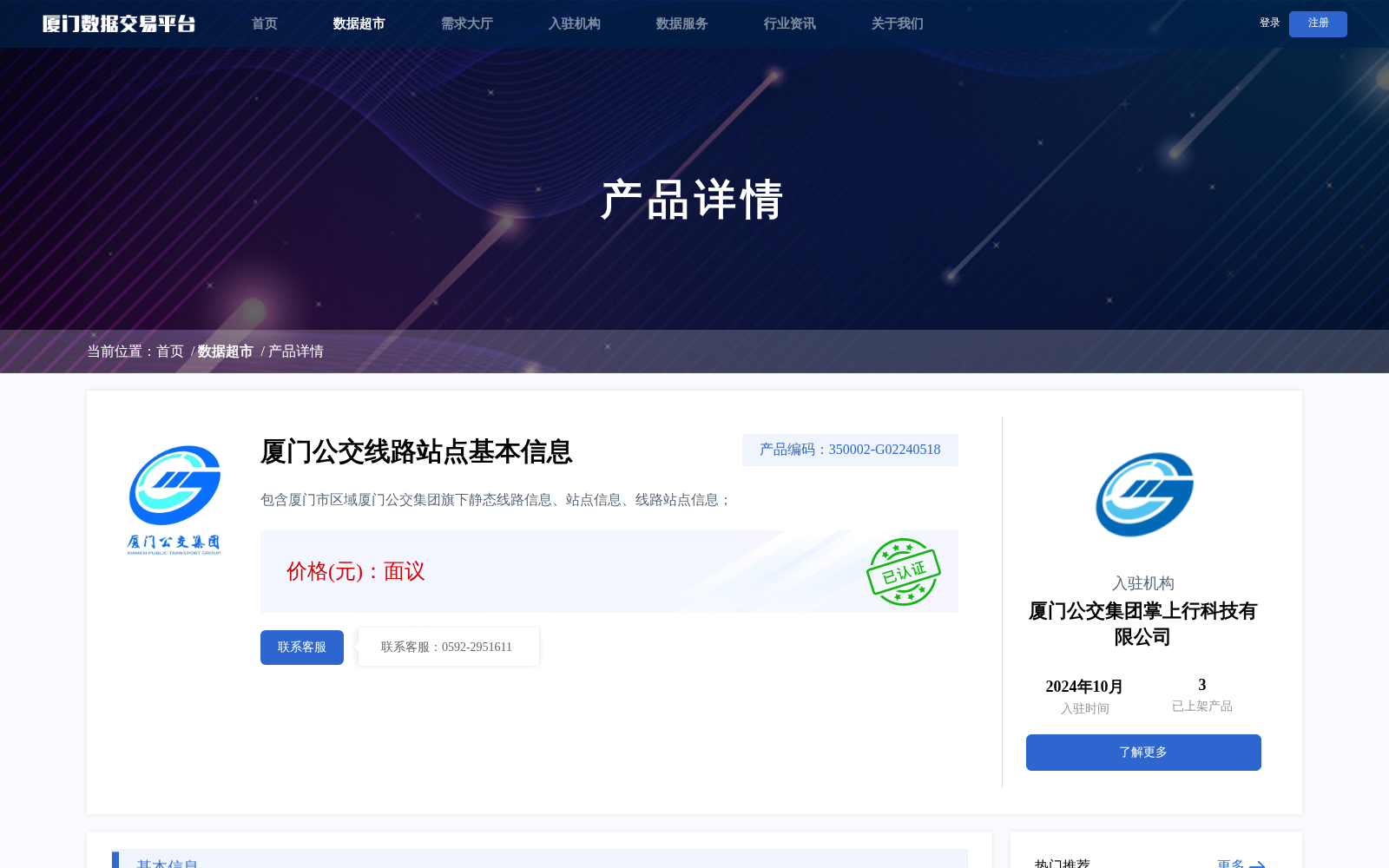Click the organization logo in the right panel

[1144, 495]
